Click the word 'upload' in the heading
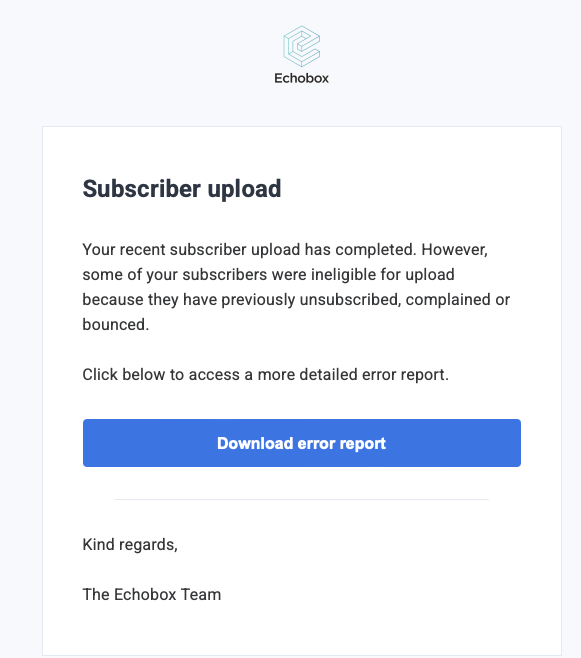Image resolution: width=581 pixels, height=658 pixels. point(245,190)
